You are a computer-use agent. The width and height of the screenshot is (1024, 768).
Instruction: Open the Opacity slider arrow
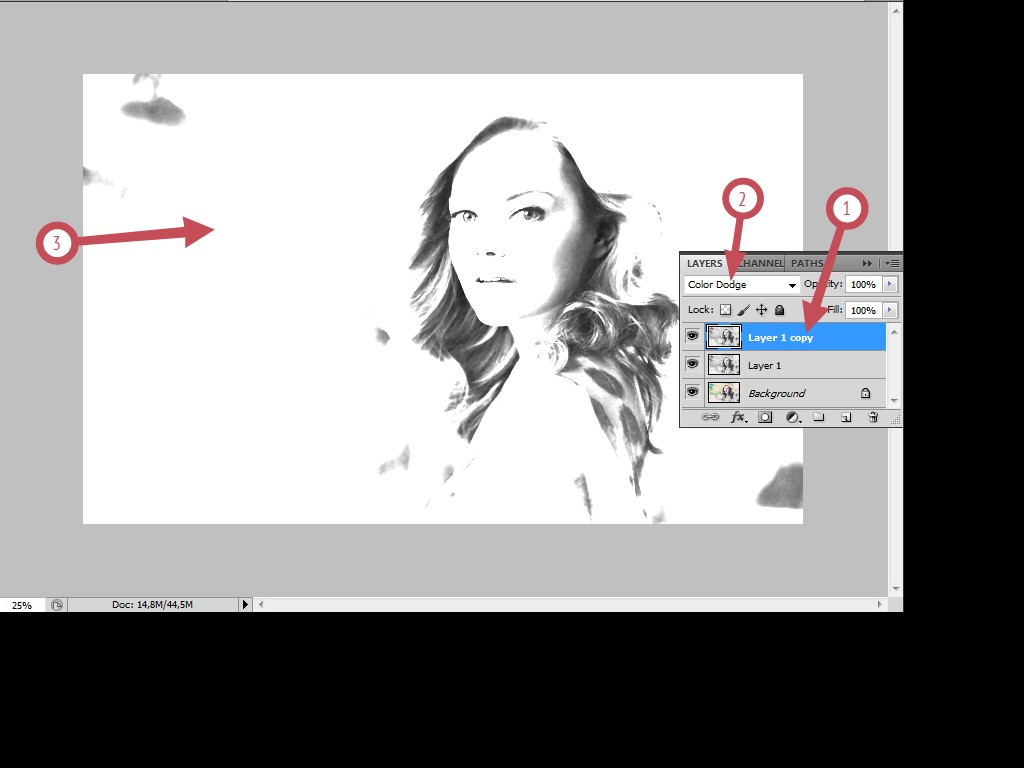(889, 284)
